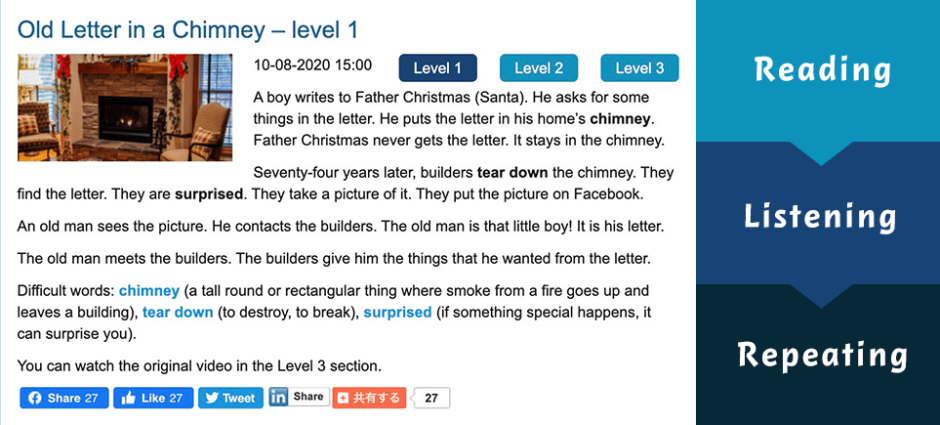Switch to the Level 1 tab

[x=437, y=68]
